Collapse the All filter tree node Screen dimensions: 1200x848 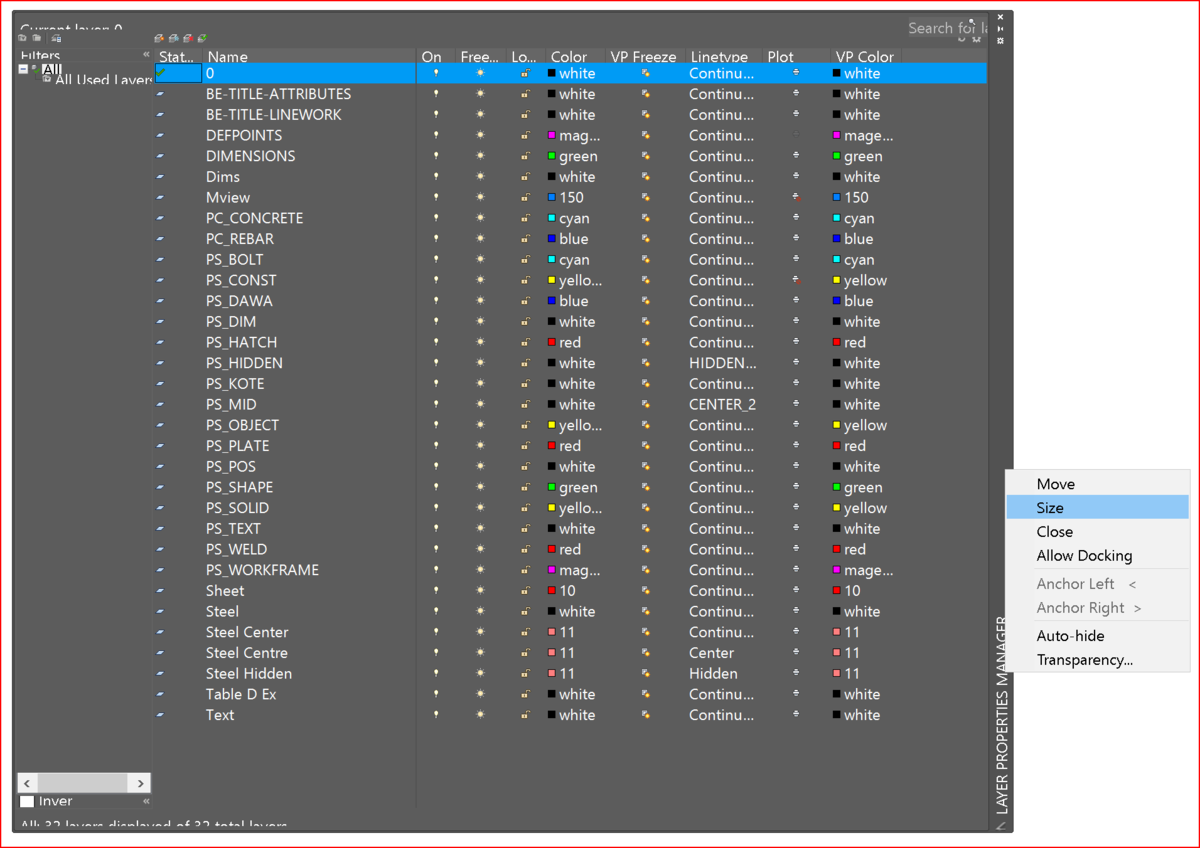tap(24, 70)
